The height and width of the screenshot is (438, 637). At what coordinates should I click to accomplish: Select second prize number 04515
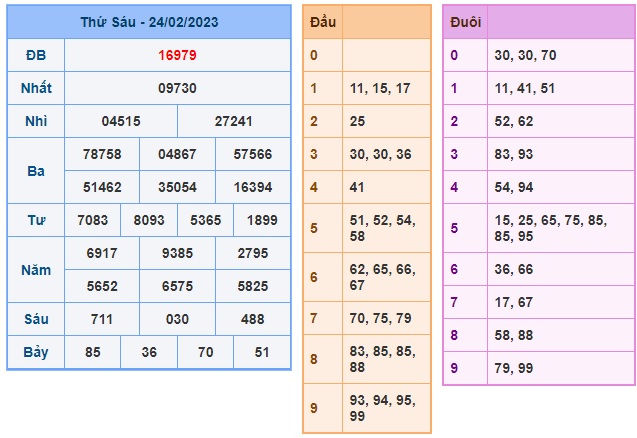(121, 121)
